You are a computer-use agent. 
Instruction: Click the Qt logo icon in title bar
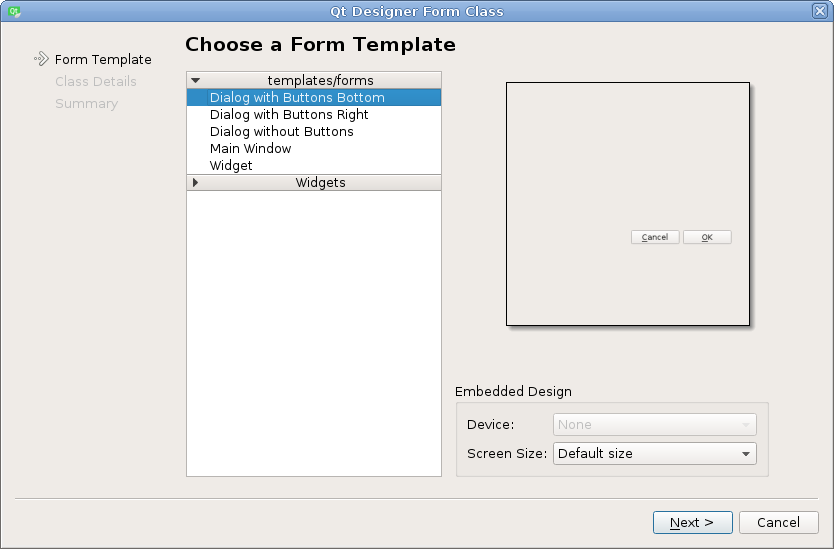(13, 11)
